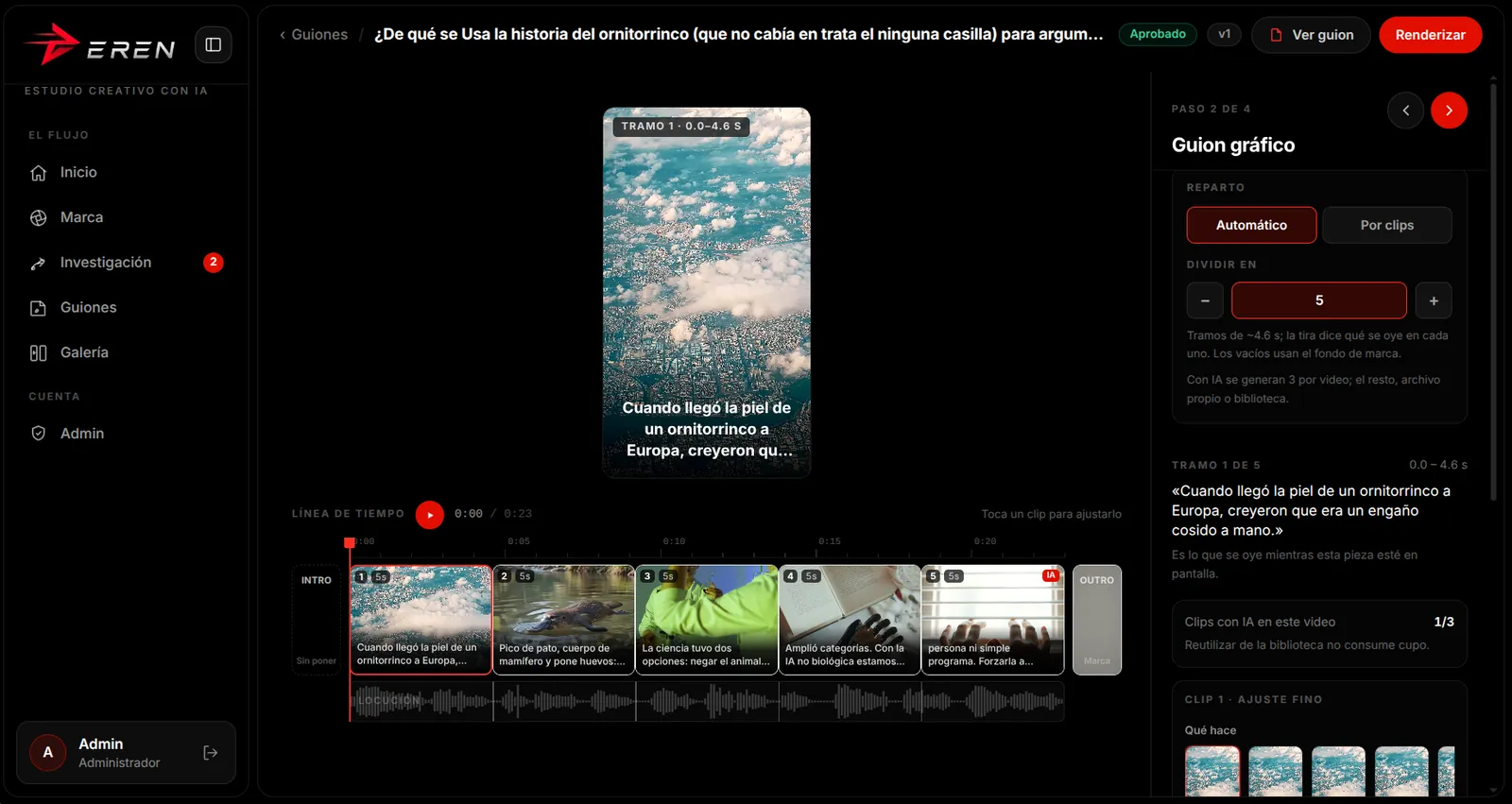The image size is (1512, 804).
Task: Choose the fourth Qué hace thumbnail
Action: pos(1401,772)
